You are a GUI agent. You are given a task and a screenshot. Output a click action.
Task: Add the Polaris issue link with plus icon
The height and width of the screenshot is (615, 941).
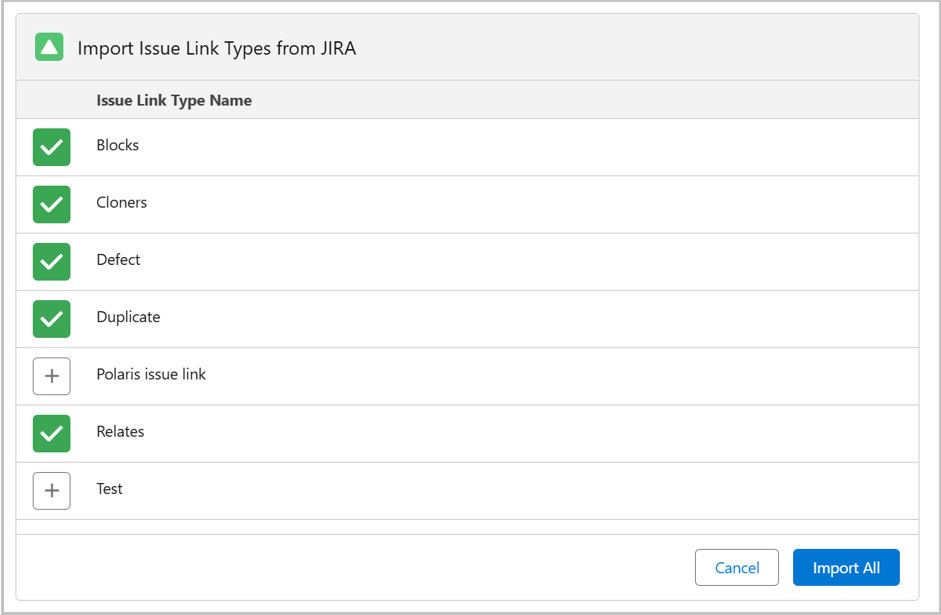pyautogui.click(x=52, y=376)
